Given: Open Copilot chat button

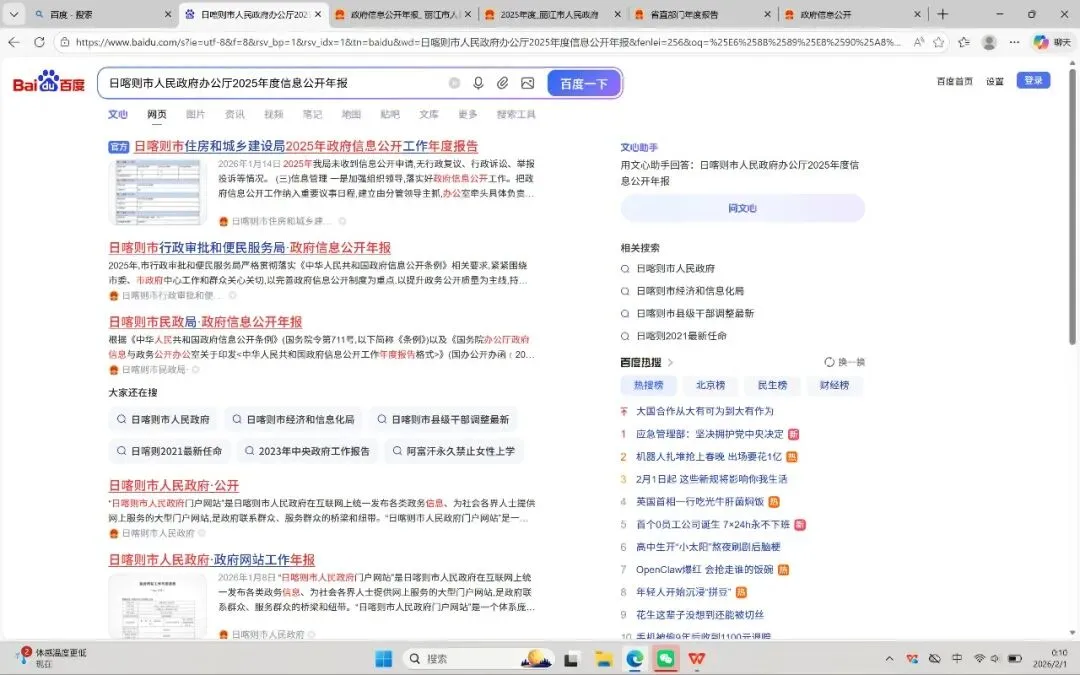Looking at the screenshot, I should coord(1052,42).
